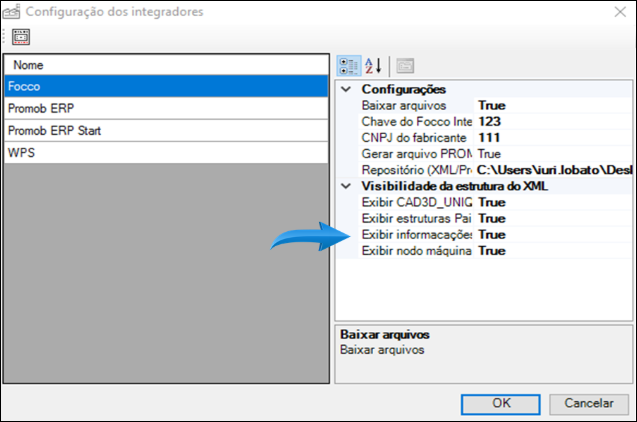Change the Gerar arquivo PROM True value
637x422 pixels.
click(552, 154)
